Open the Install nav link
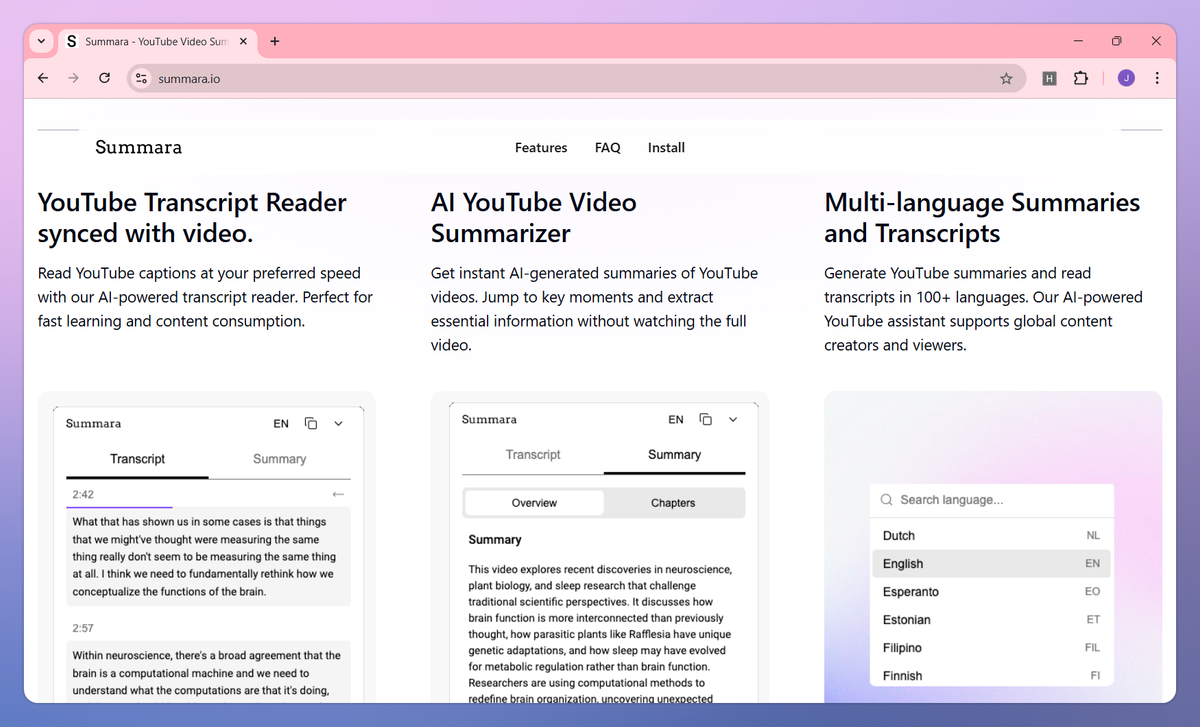The image size is (1200, 727). click(x=666, y=147)
